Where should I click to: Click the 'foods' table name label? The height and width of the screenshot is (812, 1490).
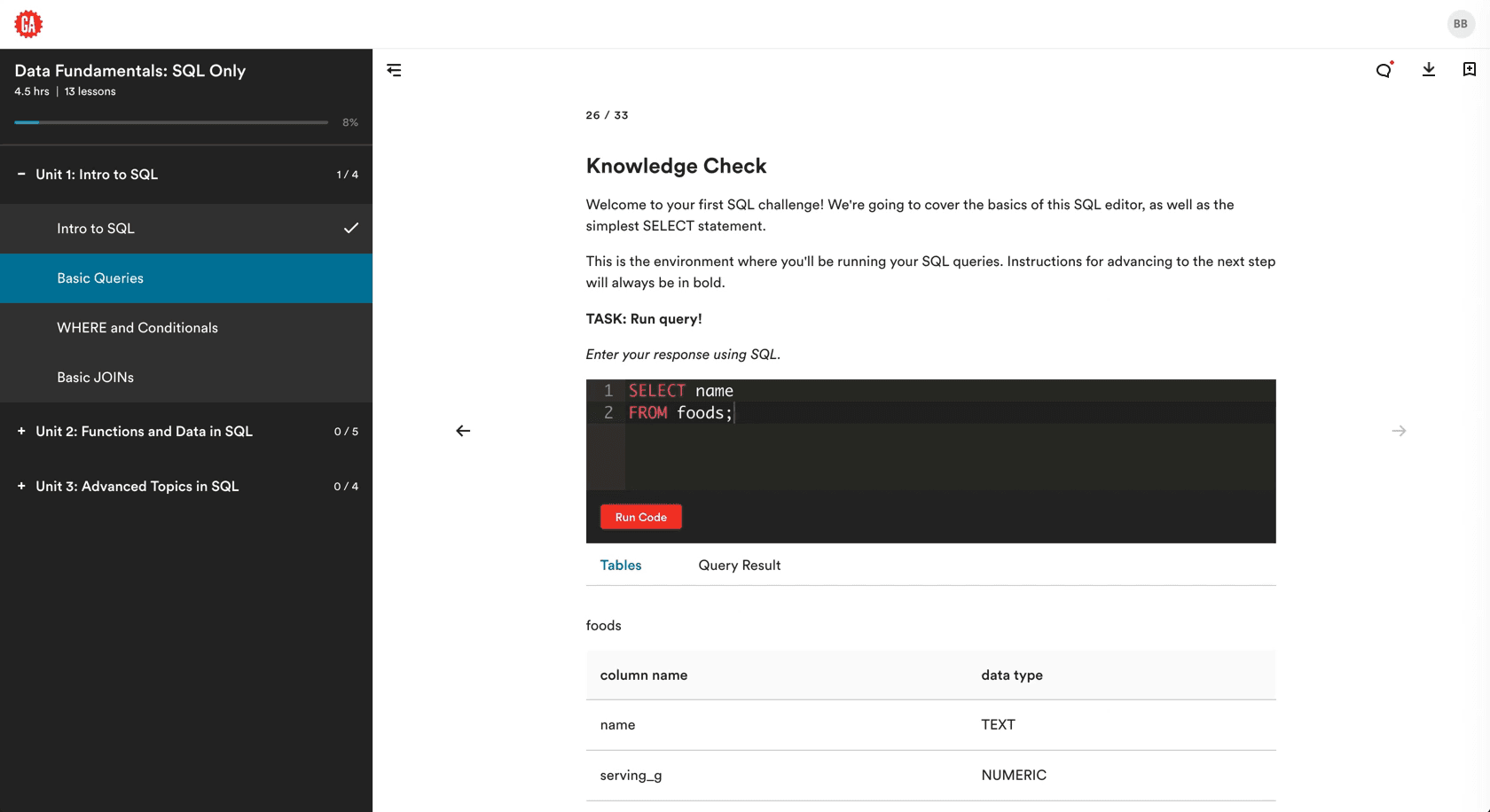click(x=604, y=626)
